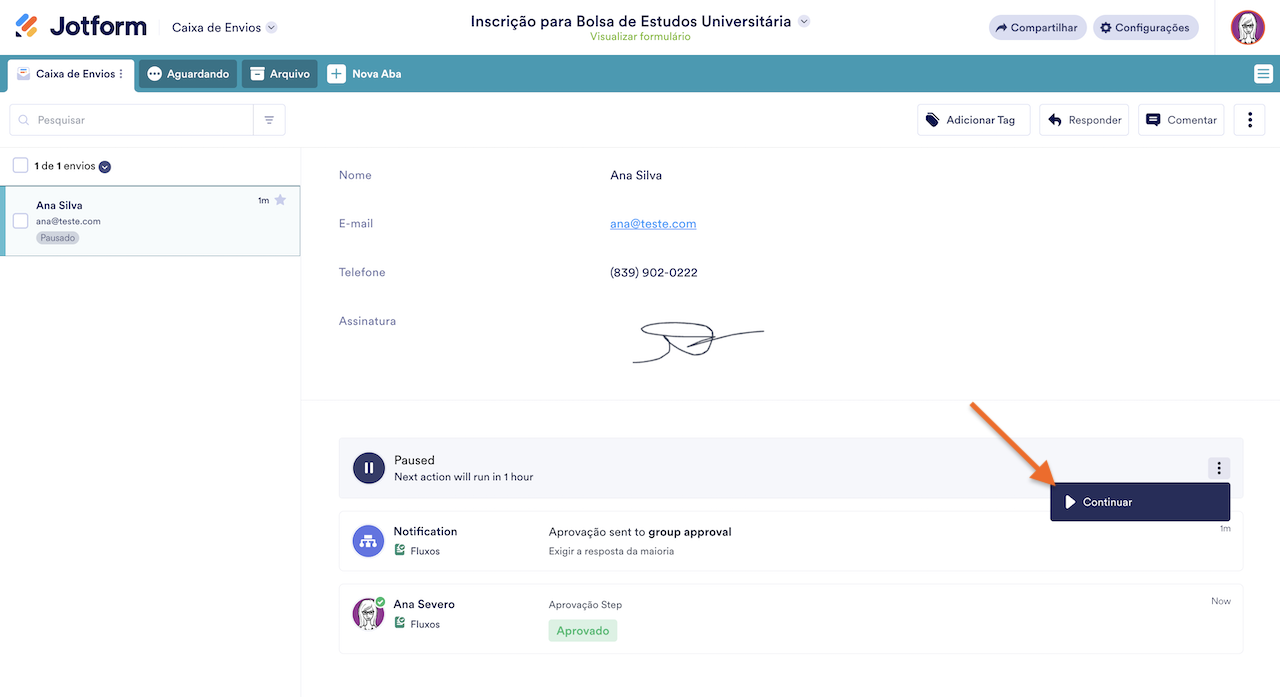
Task: Click the Jotform logo
Action: point(81,27)
